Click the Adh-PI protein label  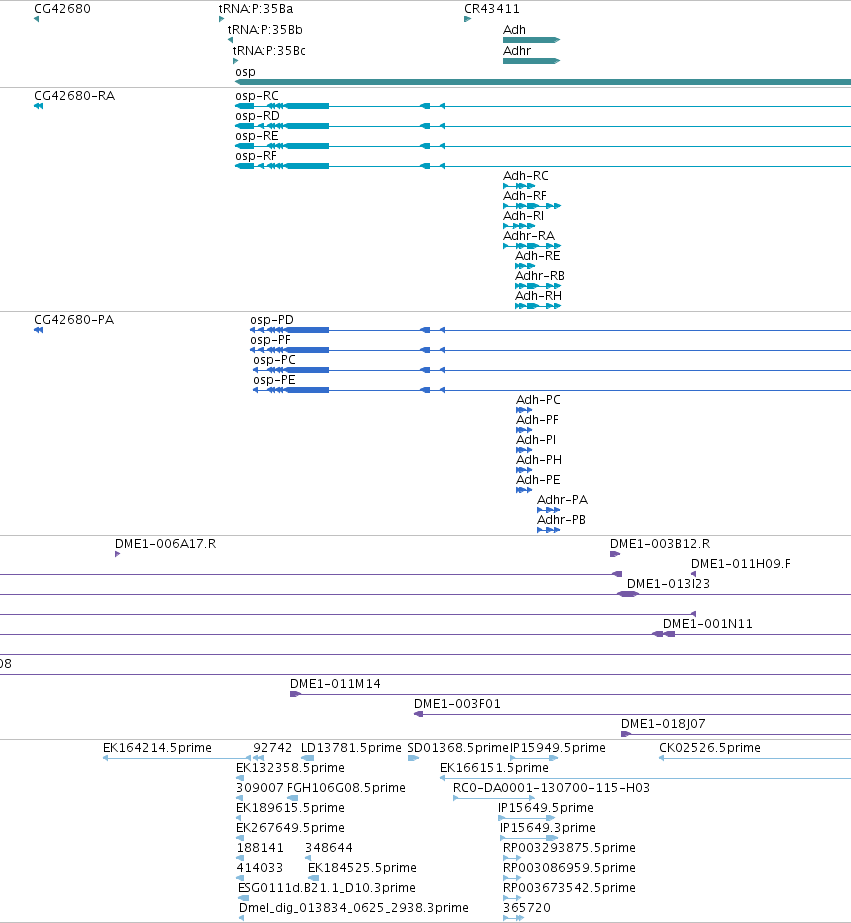[536, 440]
